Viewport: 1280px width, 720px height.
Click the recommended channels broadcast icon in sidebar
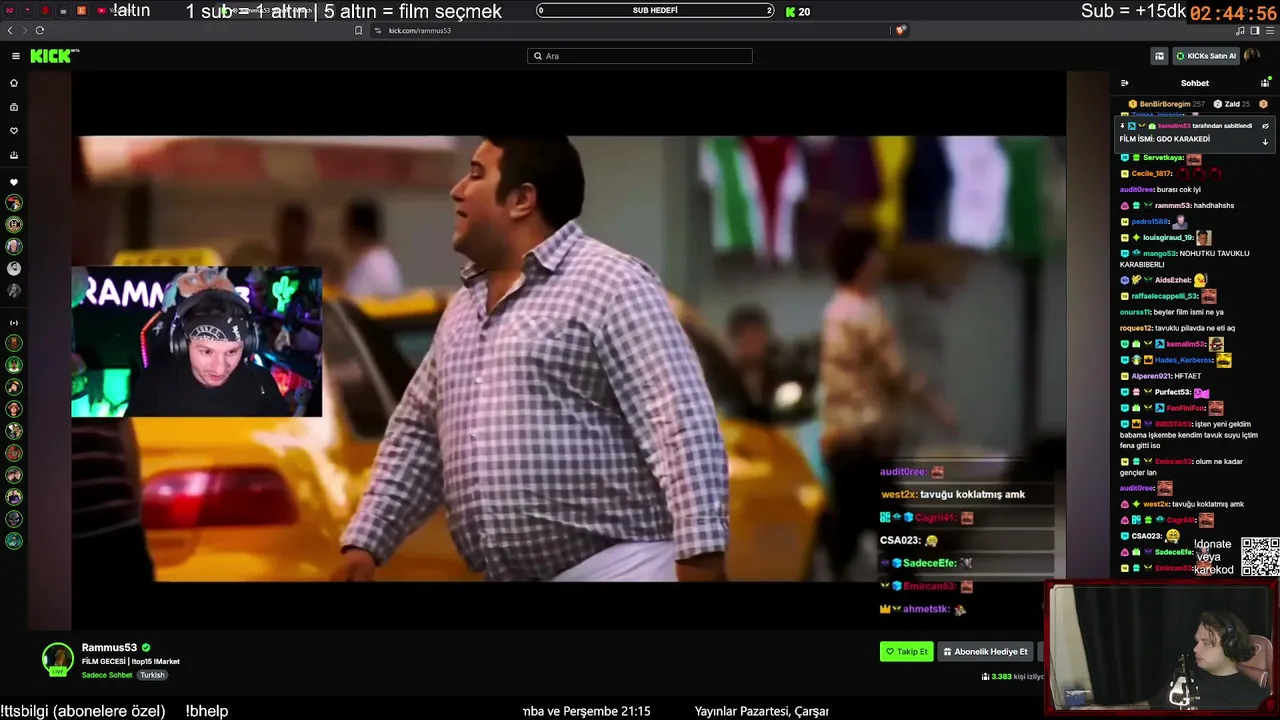14,322
